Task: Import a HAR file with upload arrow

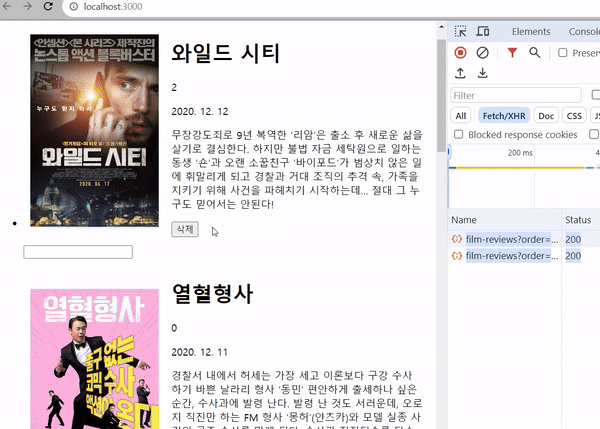Action: [x=460, y=73]
